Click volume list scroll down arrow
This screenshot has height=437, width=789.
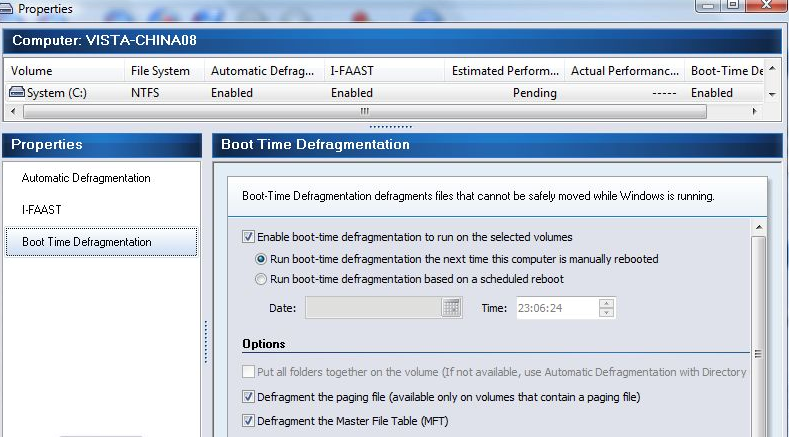(772, 94)
